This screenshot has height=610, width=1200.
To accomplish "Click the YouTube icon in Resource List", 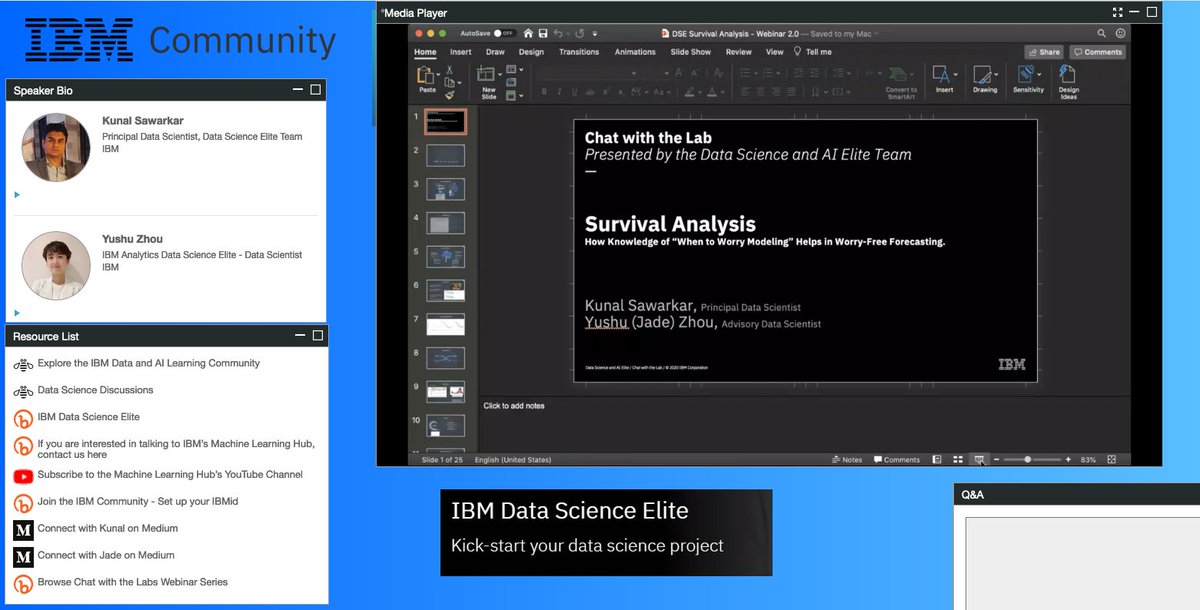I will [x=23, y=476].
